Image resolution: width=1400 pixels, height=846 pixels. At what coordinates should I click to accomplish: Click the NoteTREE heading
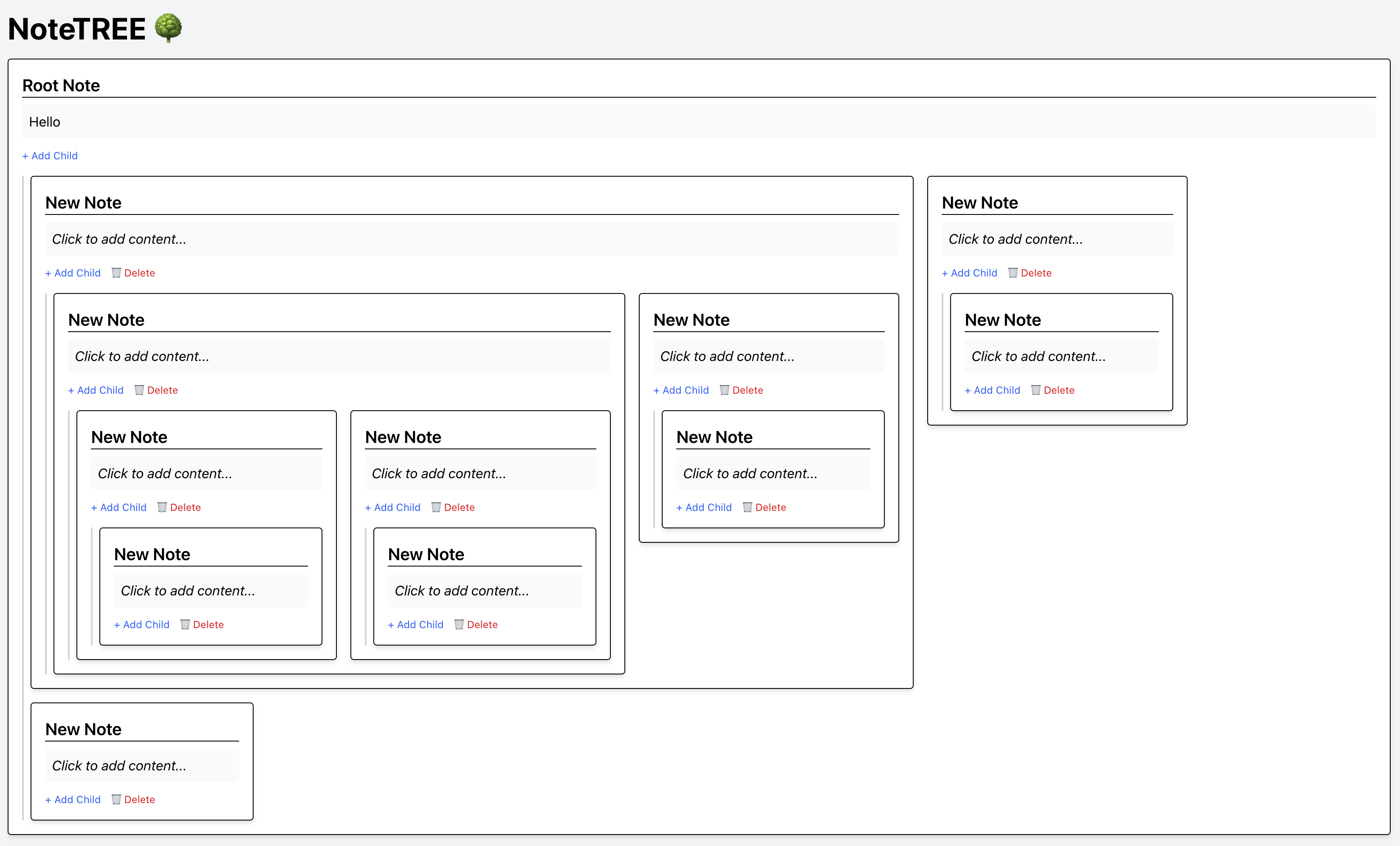tap(77, 29)
